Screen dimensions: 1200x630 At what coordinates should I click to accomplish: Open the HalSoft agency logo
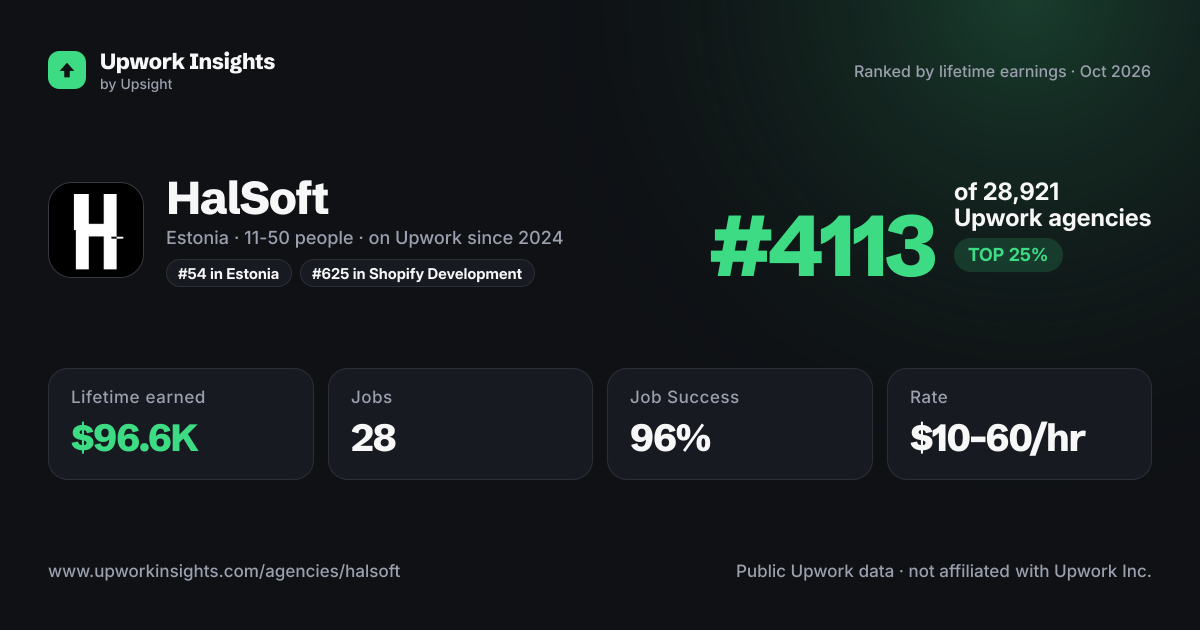(x=96, y=230)
